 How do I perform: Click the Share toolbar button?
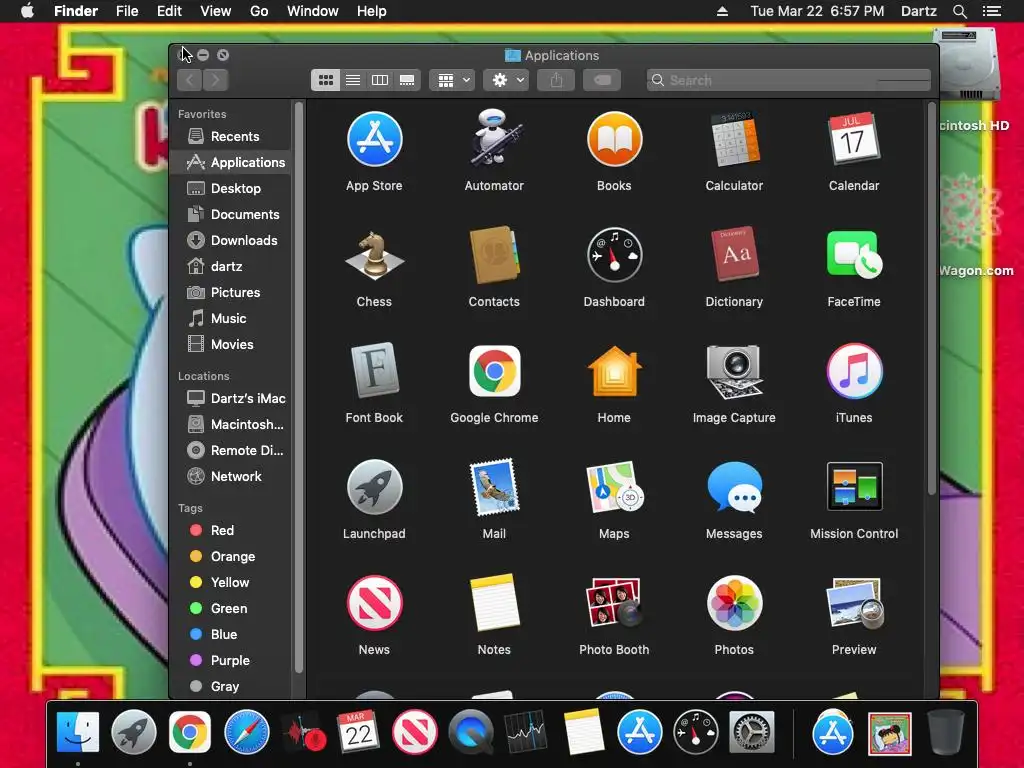point(556,80)
